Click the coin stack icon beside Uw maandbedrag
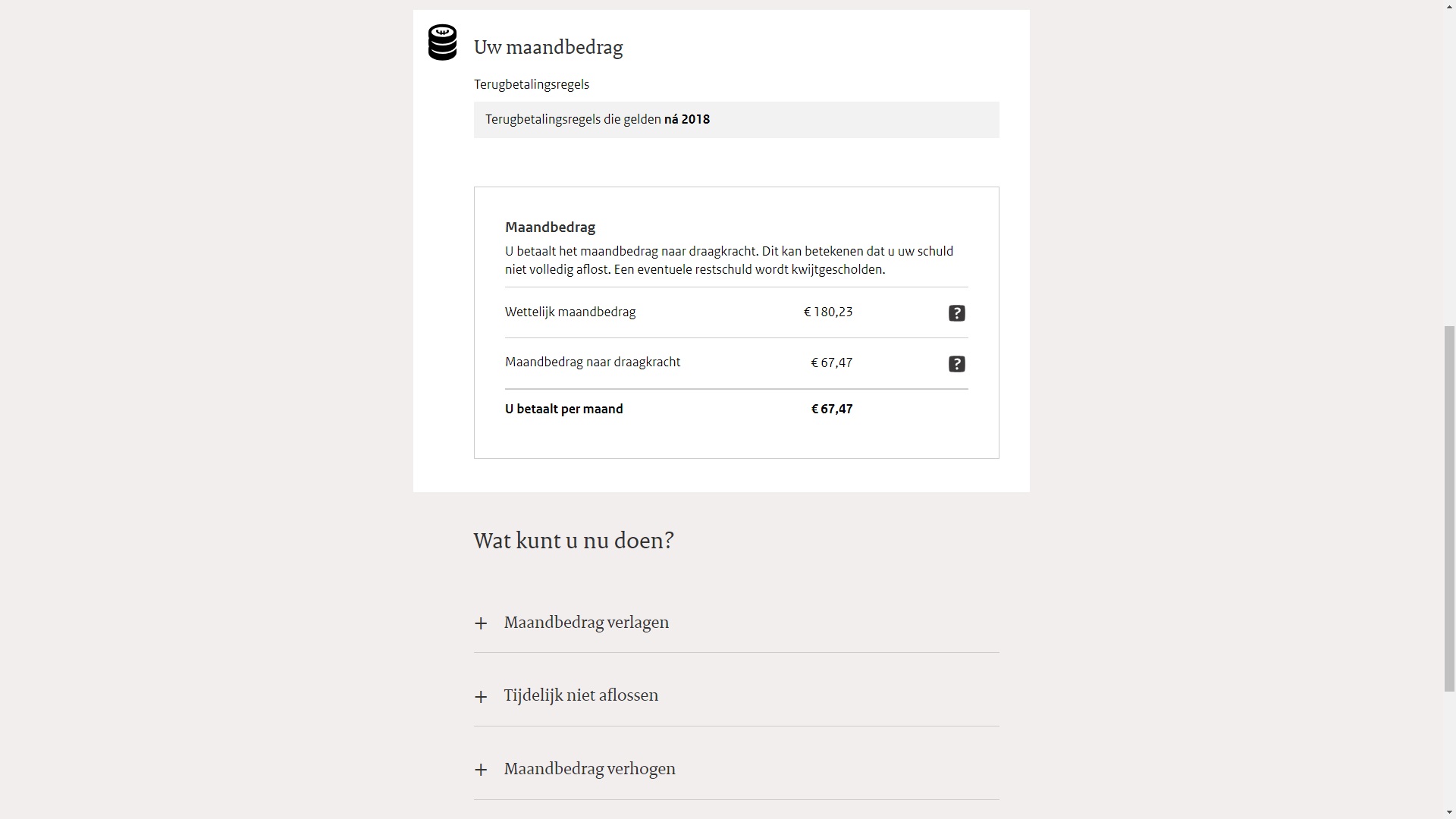The image size is (1456, 819). coord(442,42)
